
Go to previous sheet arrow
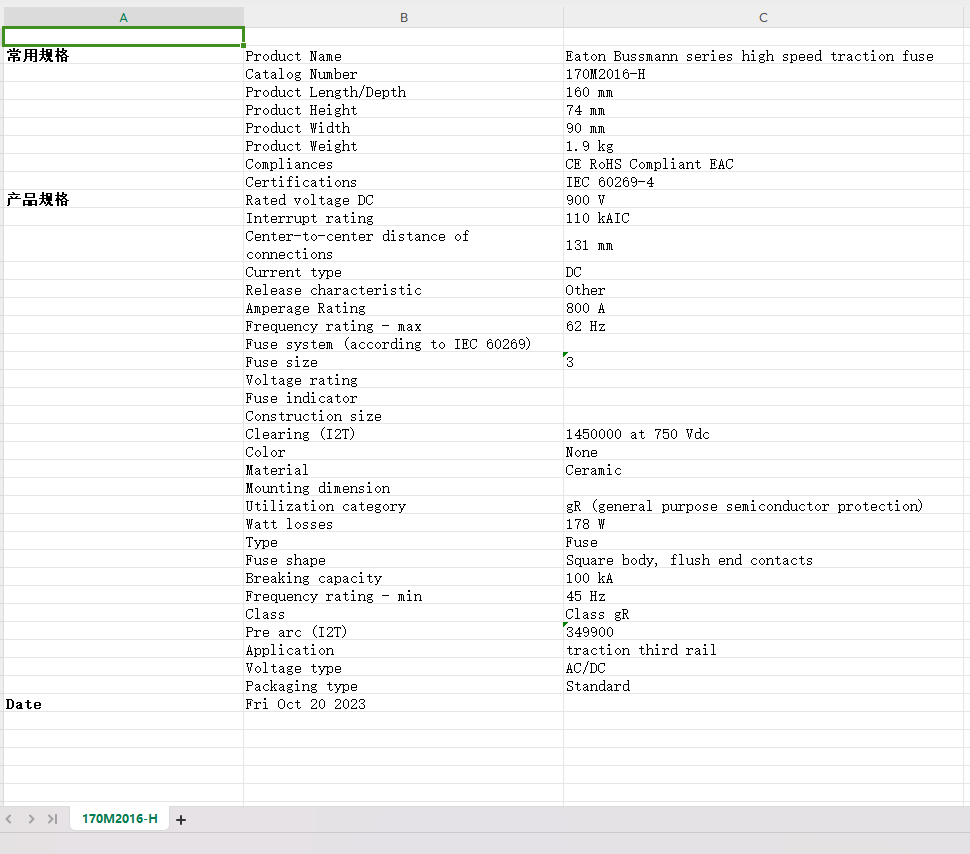(x=9, y=819)
